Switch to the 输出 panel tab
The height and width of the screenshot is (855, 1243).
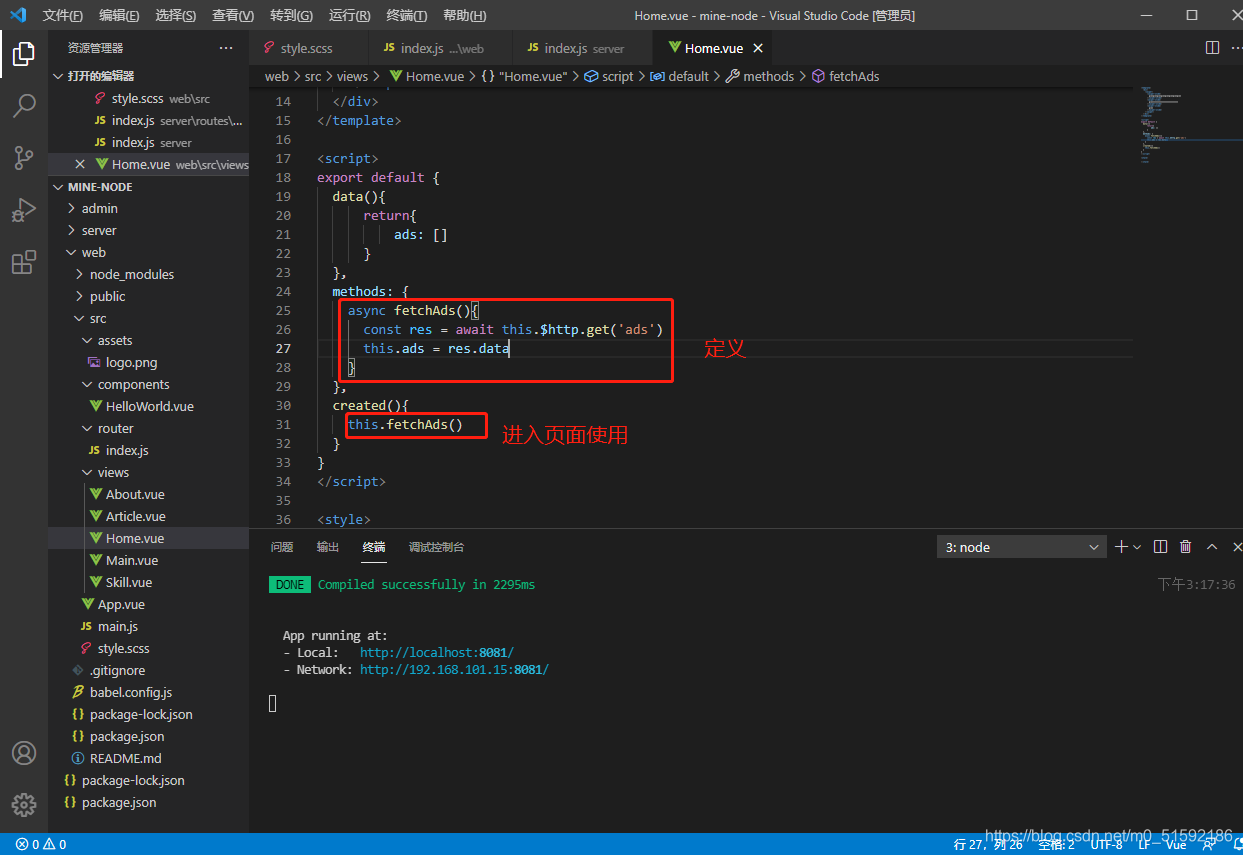coord(328,547)
